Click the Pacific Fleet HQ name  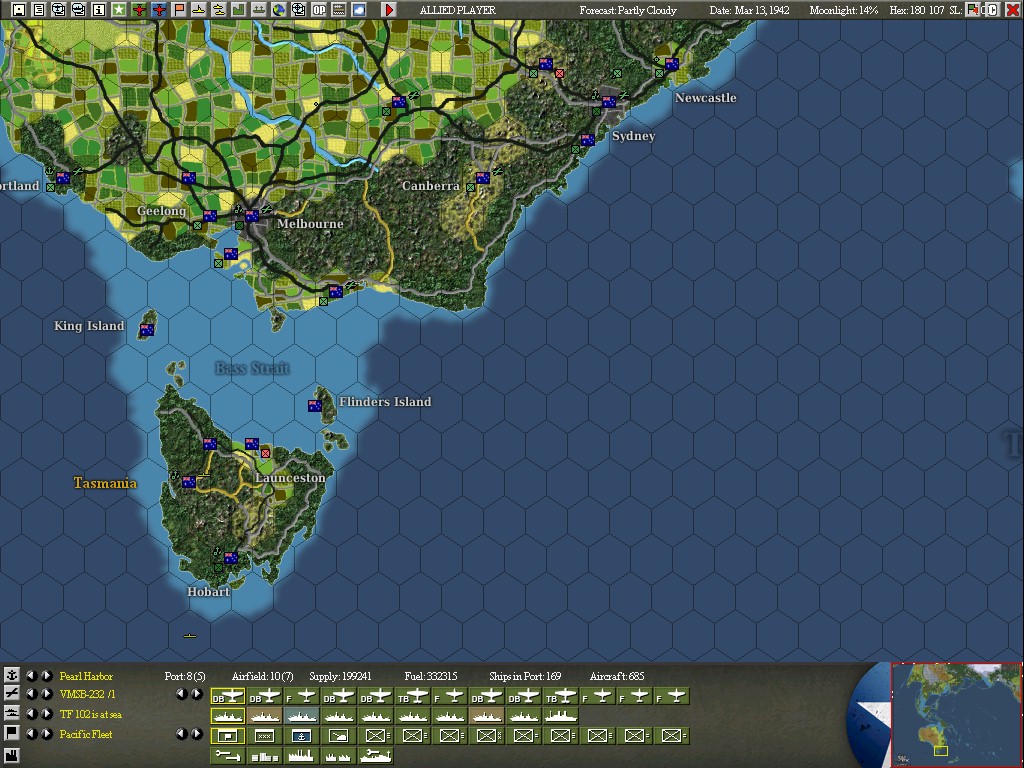click(86, 734)
